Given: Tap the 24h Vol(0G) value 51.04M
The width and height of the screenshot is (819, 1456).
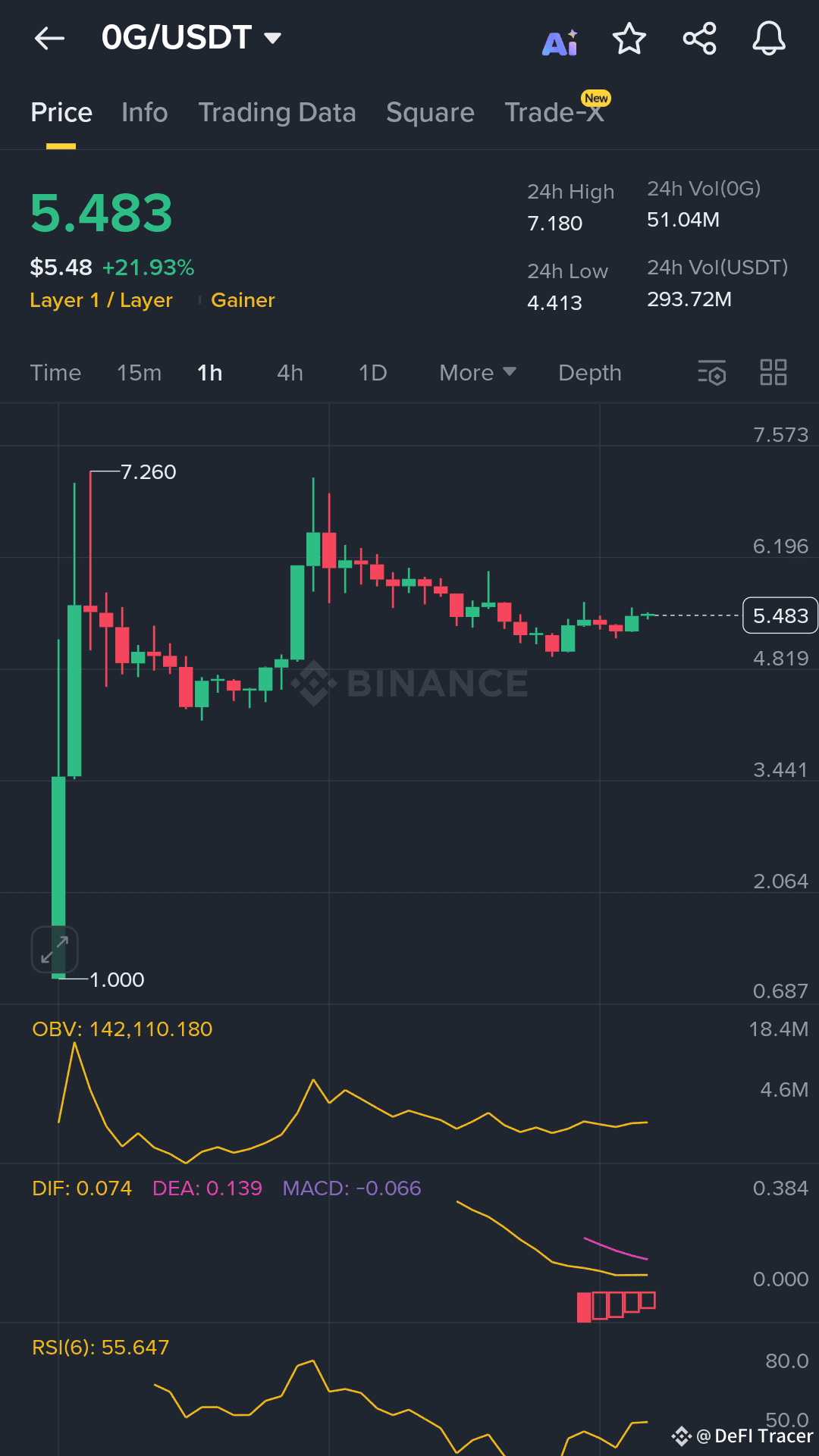Looking at the screenshot, I should 683,220.
